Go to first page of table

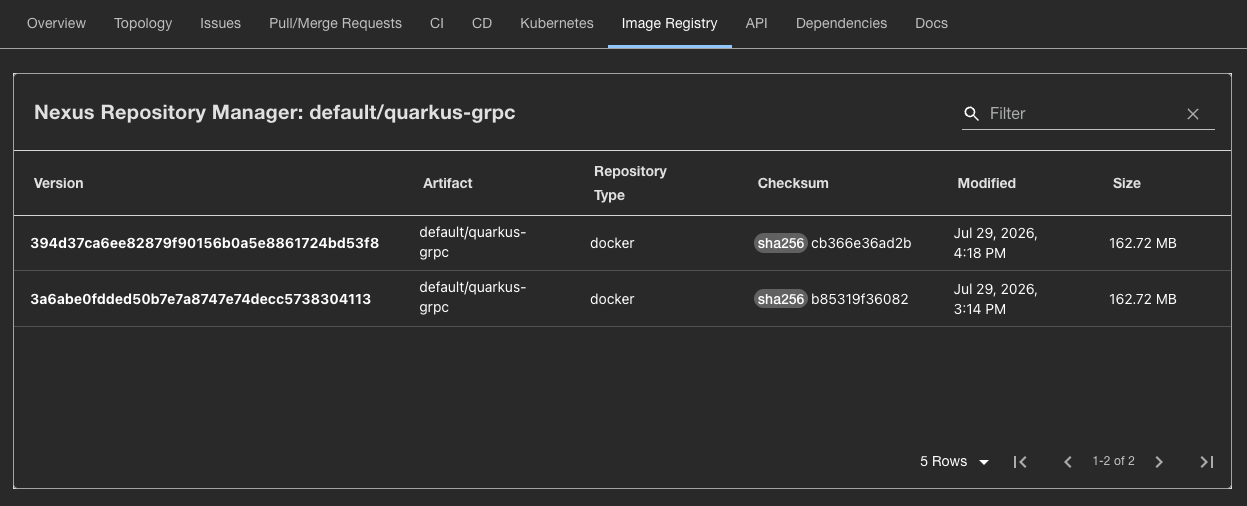click(x=1020, y=462)
